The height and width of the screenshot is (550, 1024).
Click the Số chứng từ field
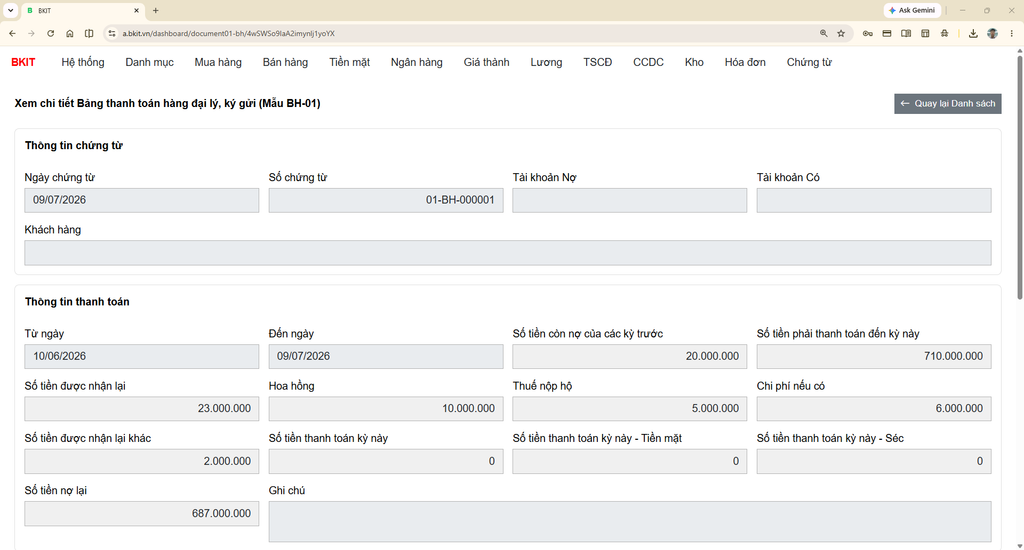click(386, 201)
